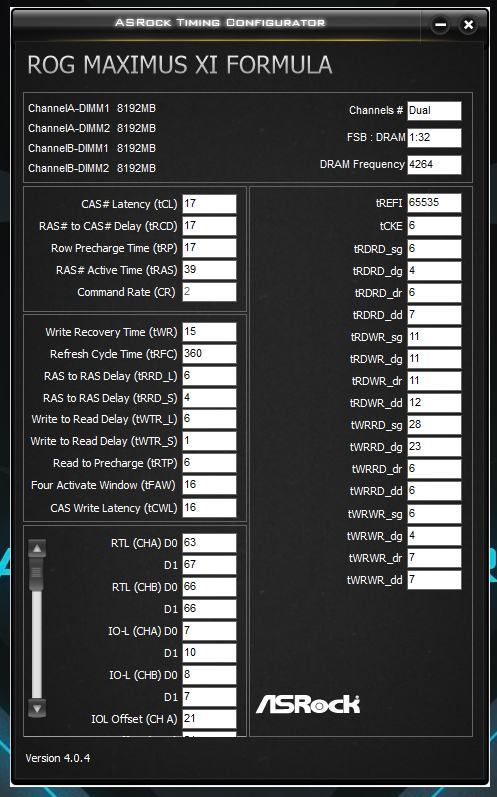Click the RTL (CHA) D0 field

pyautogui.click(x=209, y=543)
